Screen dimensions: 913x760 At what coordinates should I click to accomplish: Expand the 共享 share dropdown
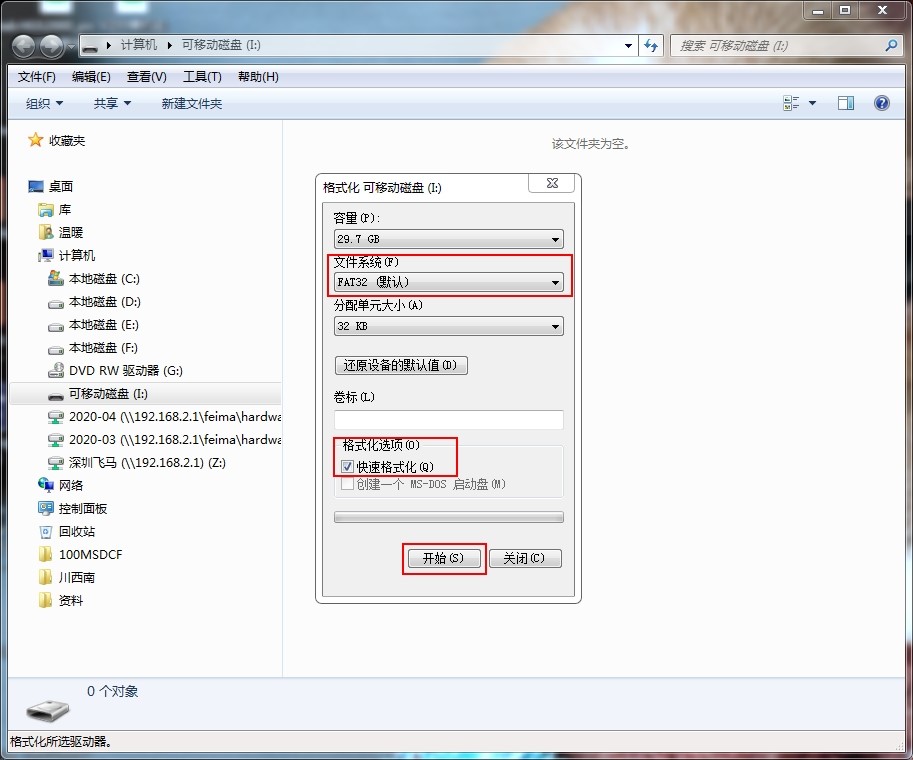(112, 104)
